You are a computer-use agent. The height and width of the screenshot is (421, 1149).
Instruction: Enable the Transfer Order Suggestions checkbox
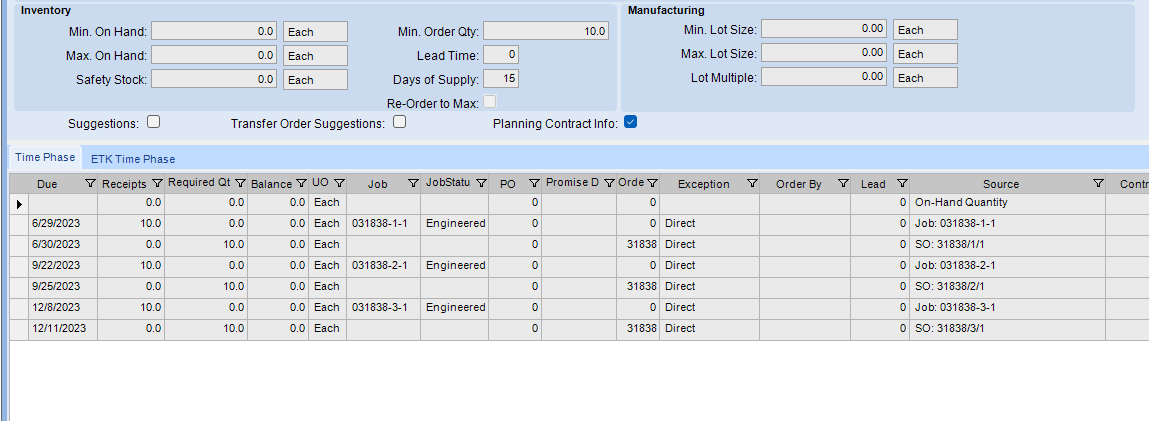click(399, 122)
